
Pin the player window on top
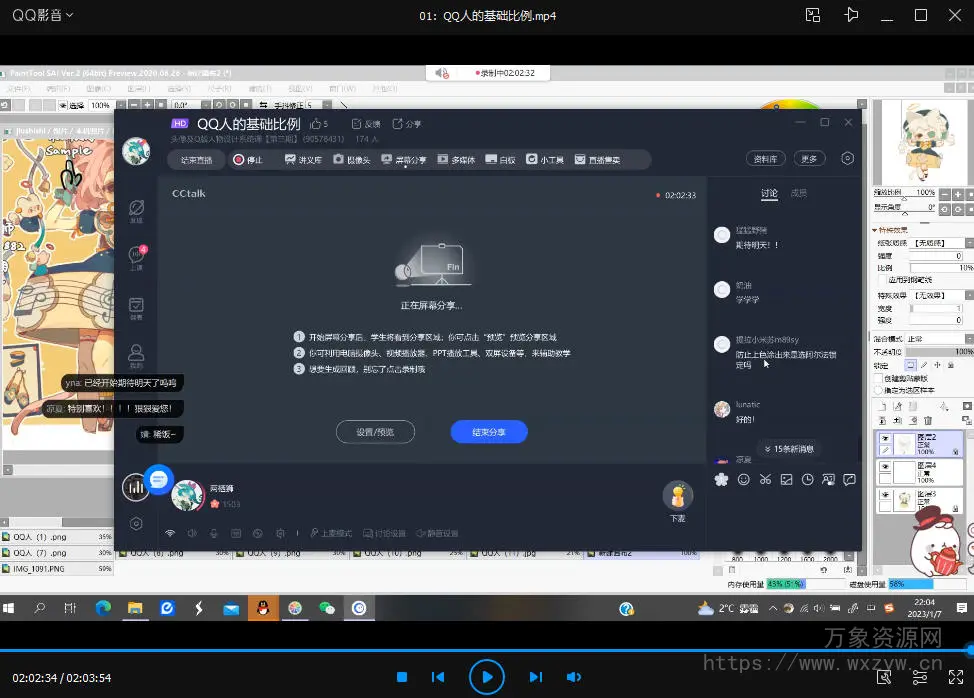[x=851, y=15]
